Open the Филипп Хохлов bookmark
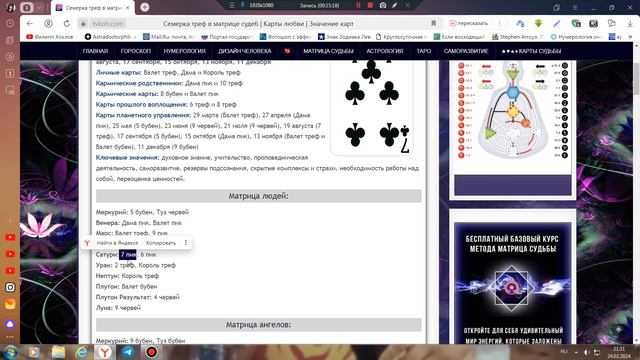This screenshot has width=640, height=360. point(50,37)
